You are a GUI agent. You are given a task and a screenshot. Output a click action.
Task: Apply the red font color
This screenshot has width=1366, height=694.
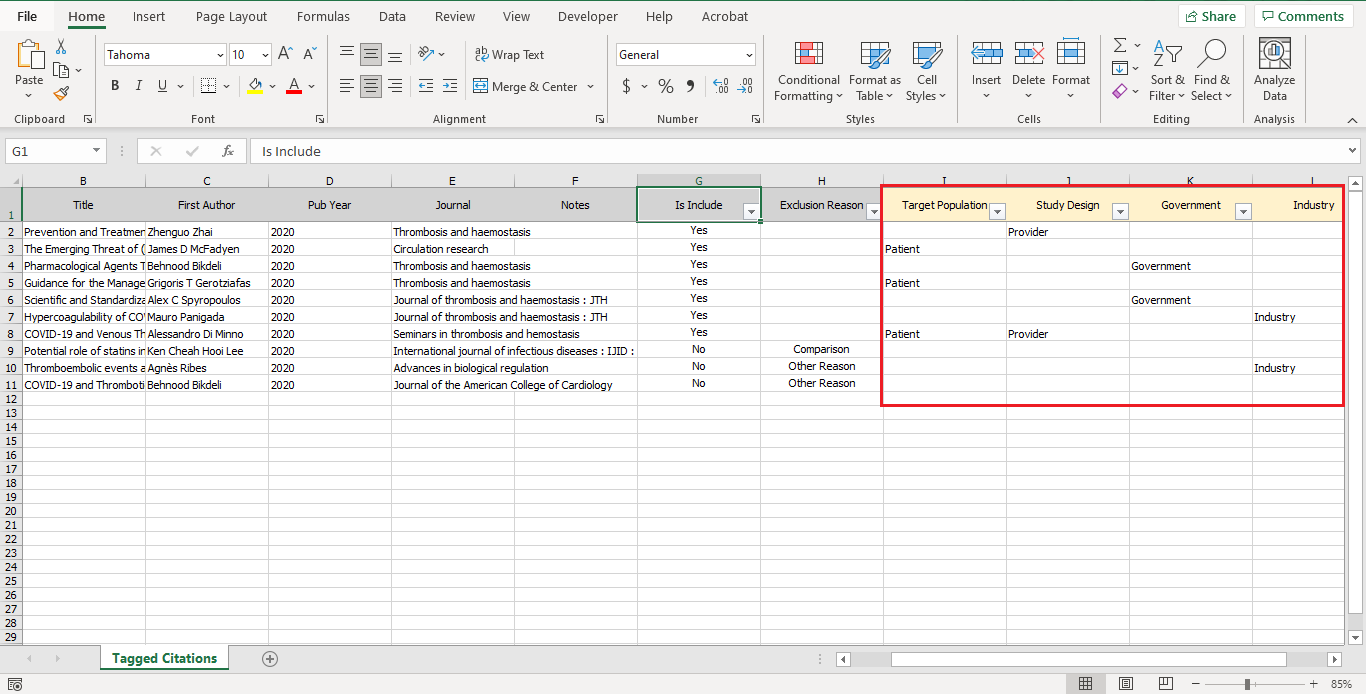(293, 86)
